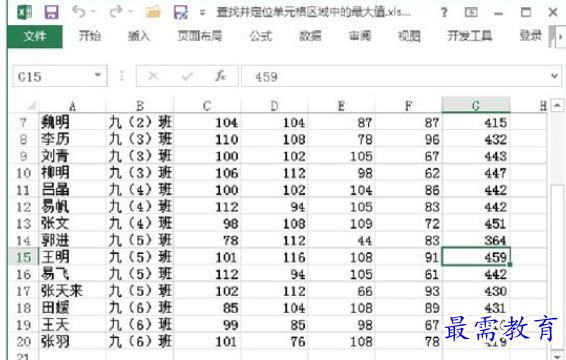The image size is (566, 360).
Task: Click the 登录 sign-in link
Action: (x=531, y=35)
